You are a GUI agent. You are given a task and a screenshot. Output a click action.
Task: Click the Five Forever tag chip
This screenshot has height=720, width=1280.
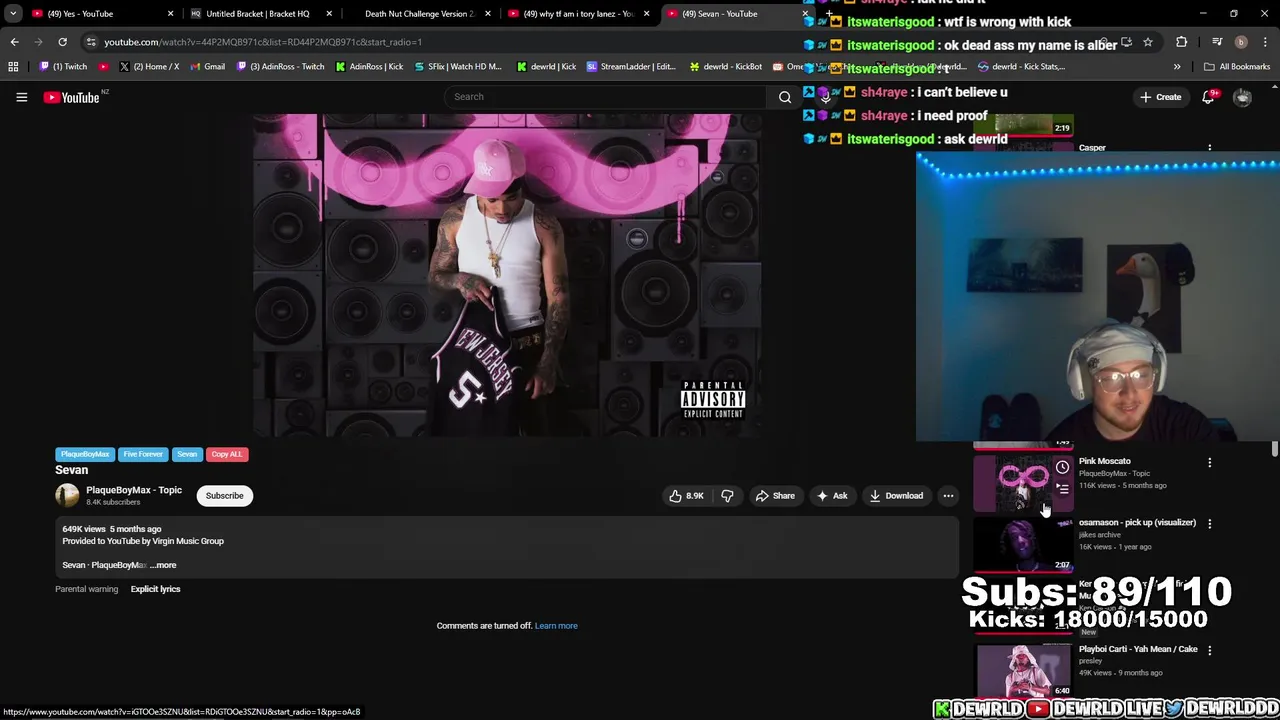[143, 454]
